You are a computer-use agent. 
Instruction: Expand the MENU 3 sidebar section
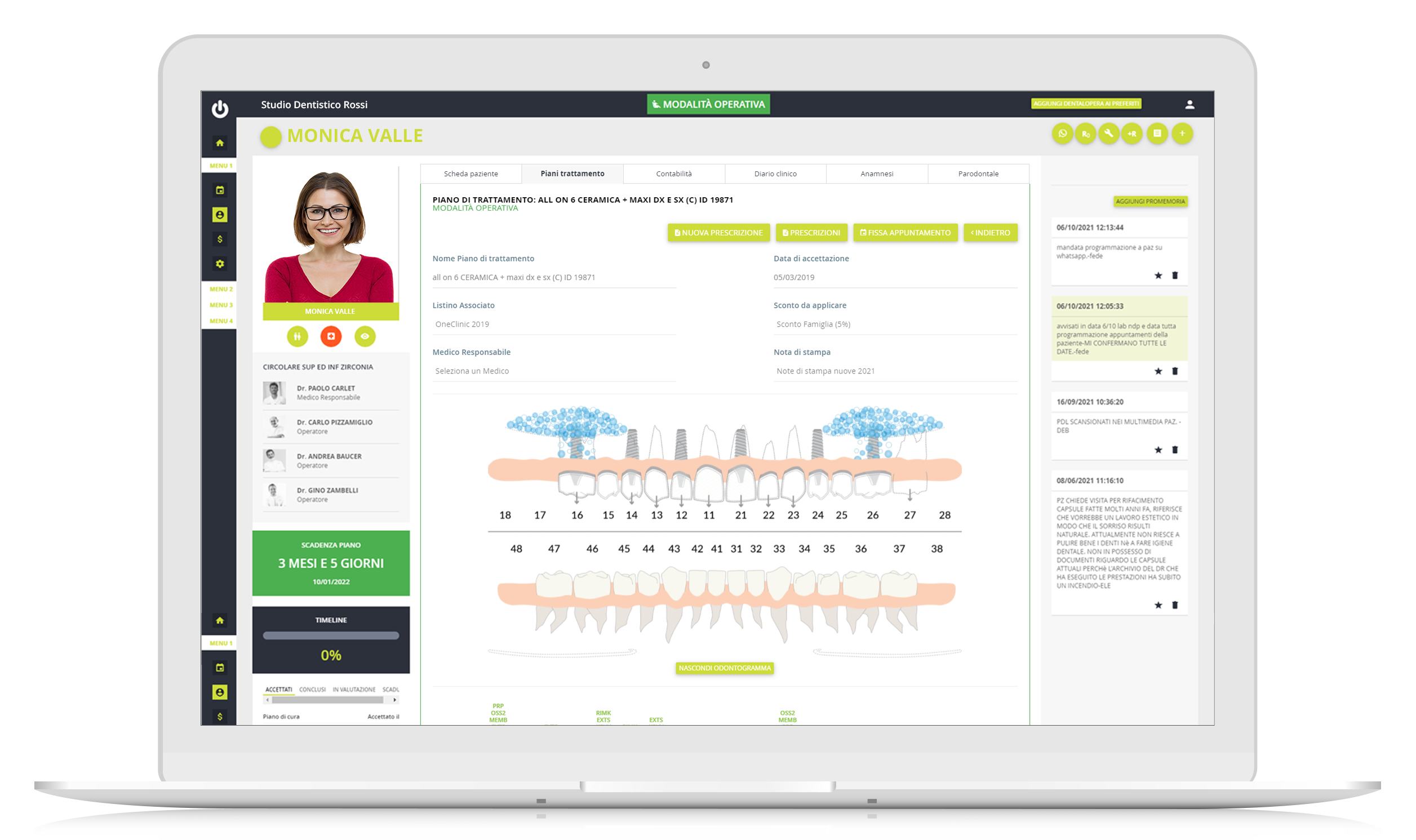coord(221,305)
